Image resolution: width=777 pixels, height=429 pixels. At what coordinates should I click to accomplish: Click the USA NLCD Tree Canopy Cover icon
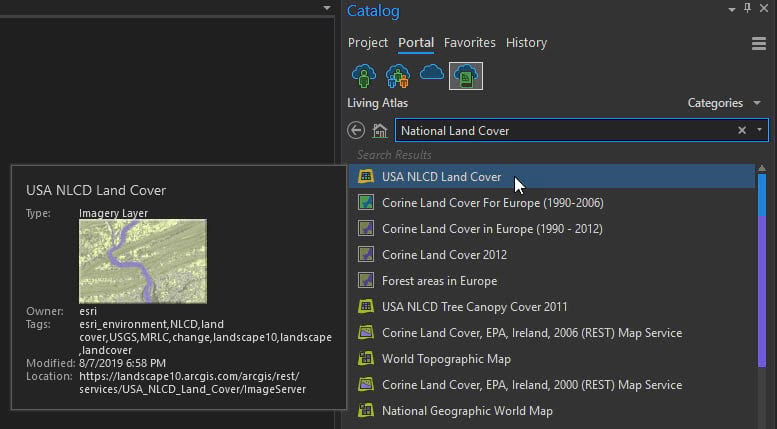[366, 306]
